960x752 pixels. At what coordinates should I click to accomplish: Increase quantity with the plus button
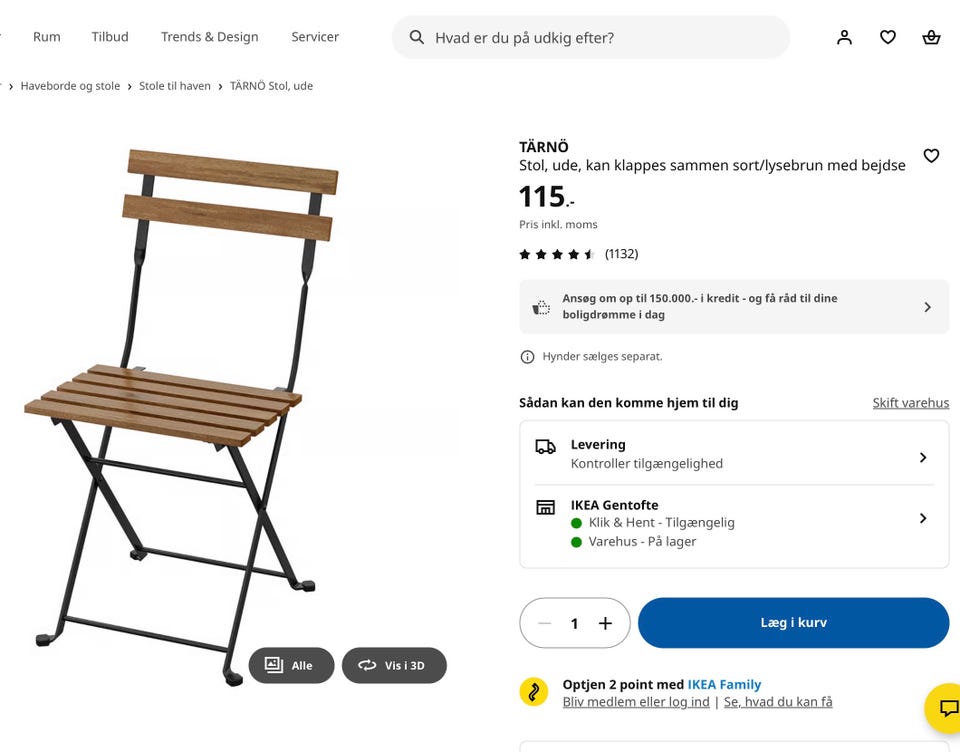pyautogui.click(x=606, y=623)
